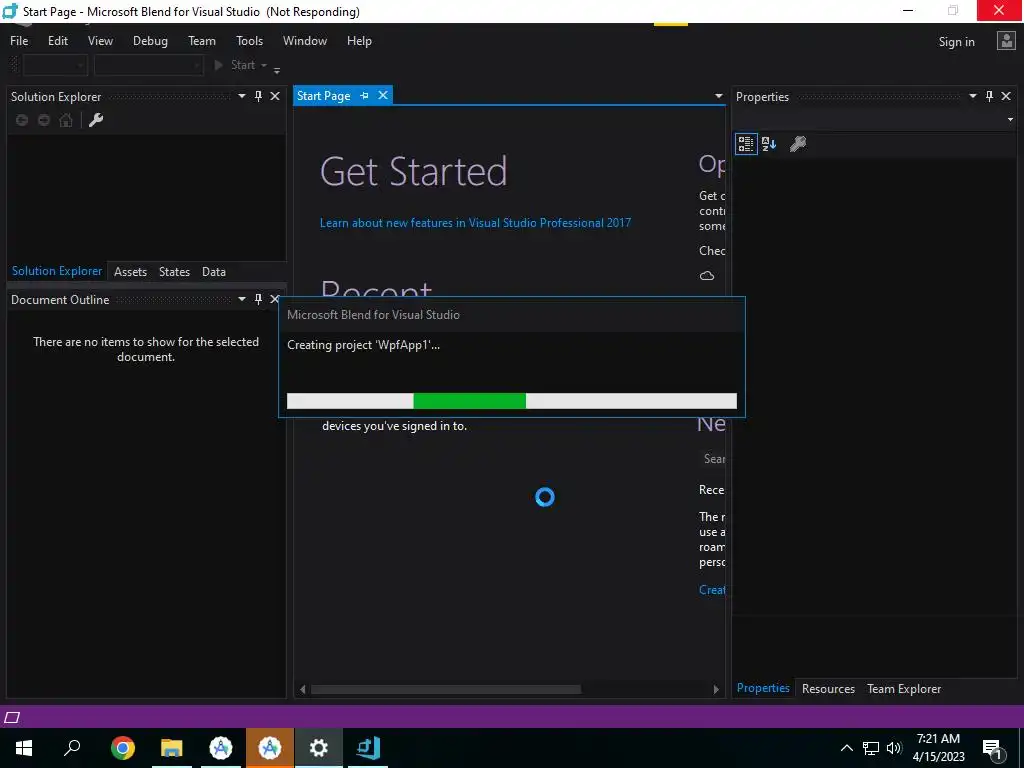Image resolution: width=1024 pixels, height=768 pixels.
Task: Click the status bar window icon
Action: (x=12, y=717)
